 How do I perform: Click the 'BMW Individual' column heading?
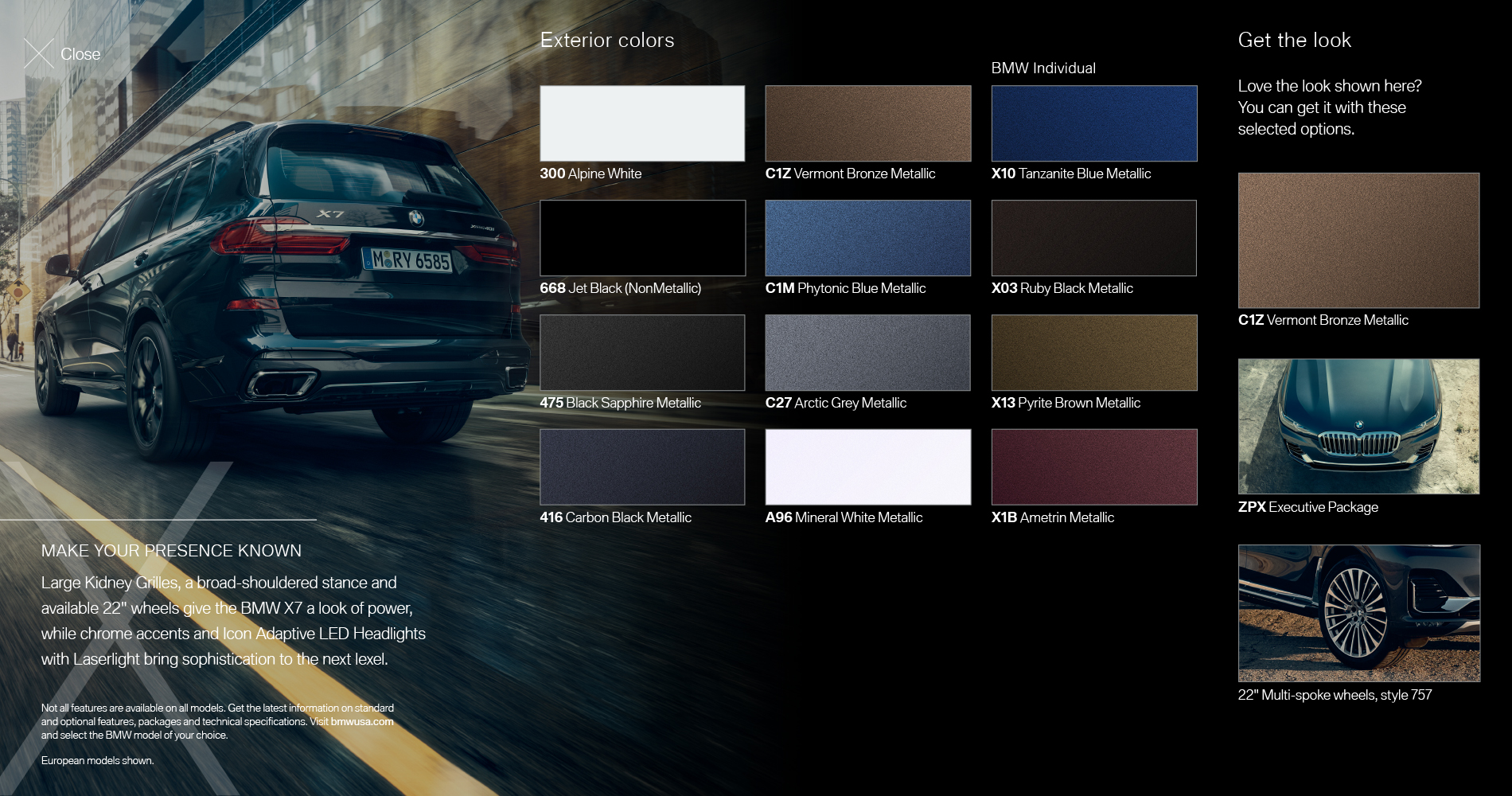[x=1043, y=68]
